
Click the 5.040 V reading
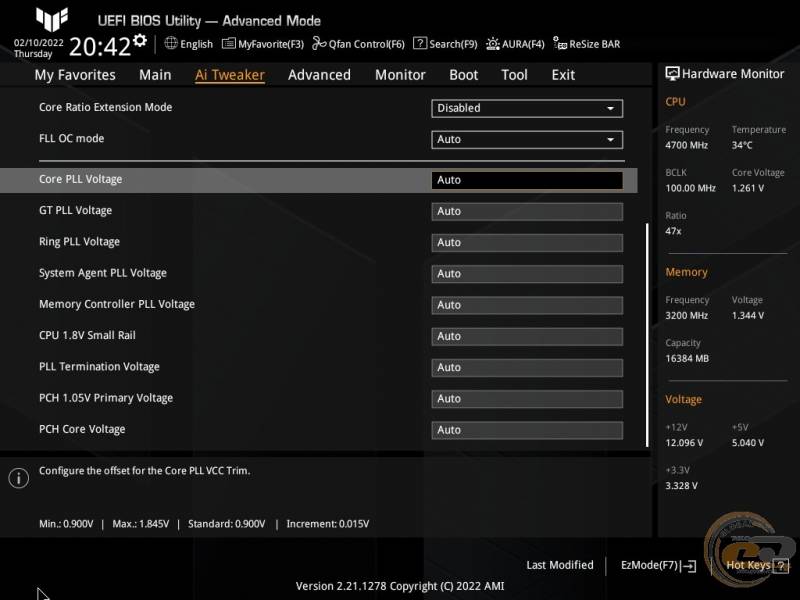pos(748,443)
